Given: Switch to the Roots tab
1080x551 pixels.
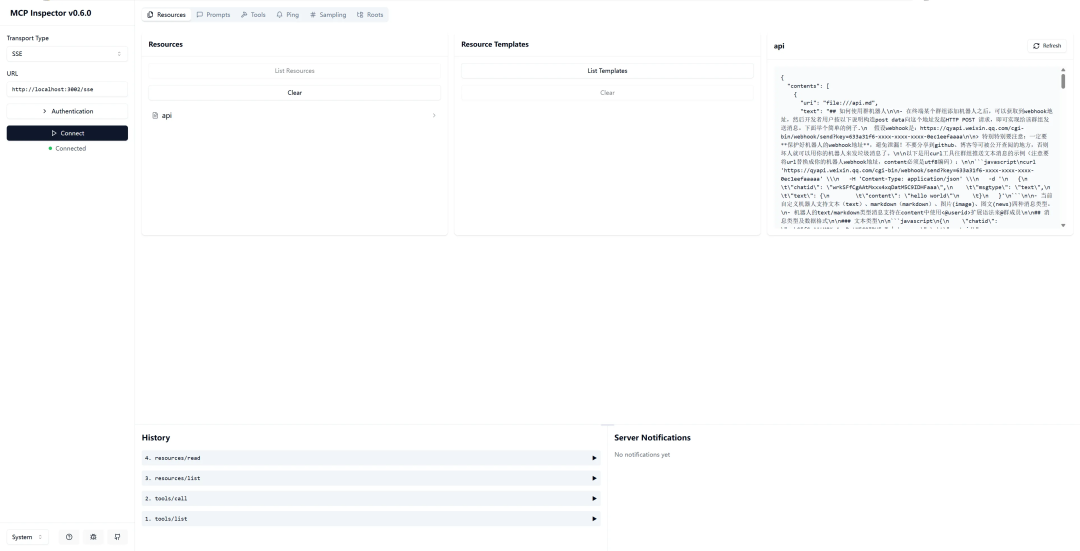Looking at the screenshot, I should [370, 14].
